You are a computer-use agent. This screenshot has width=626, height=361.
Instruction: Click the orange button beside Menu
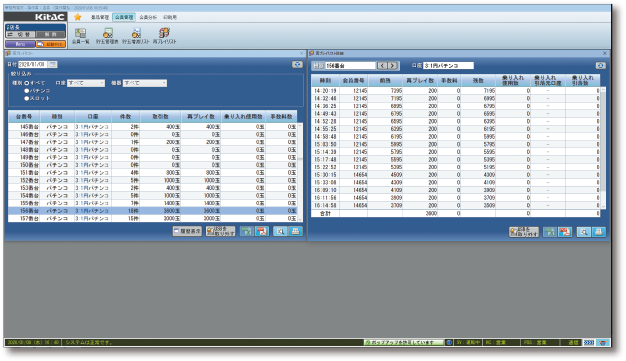(x=51, y=44)
